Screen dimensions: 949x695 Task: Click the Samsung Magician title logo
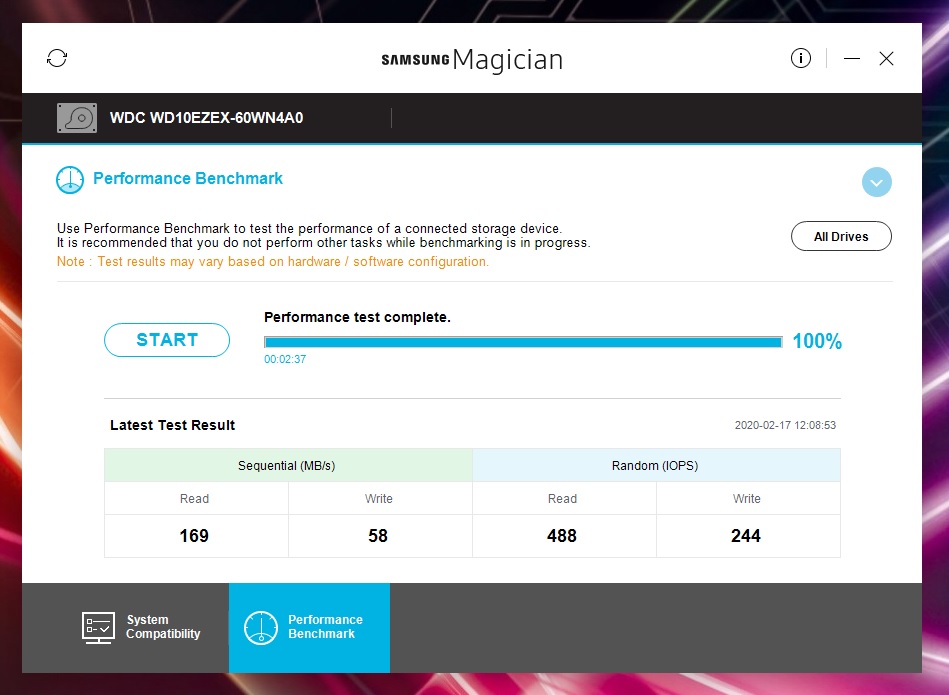click(x=472, y=59)
